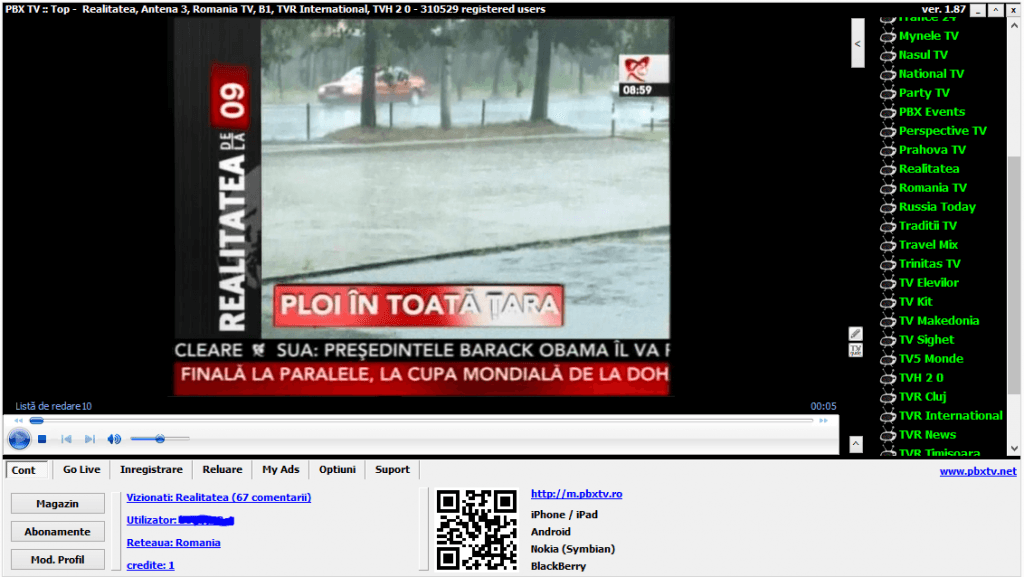
Task: Select Travel Mix channel
Action: click(x=928, y=245)
